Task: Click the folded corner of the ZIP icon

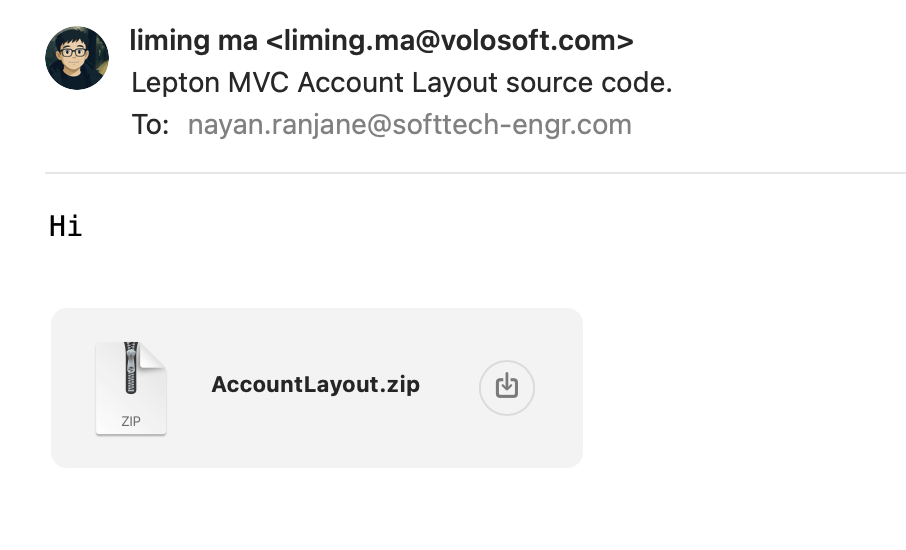Action: (x=154, y=354)
